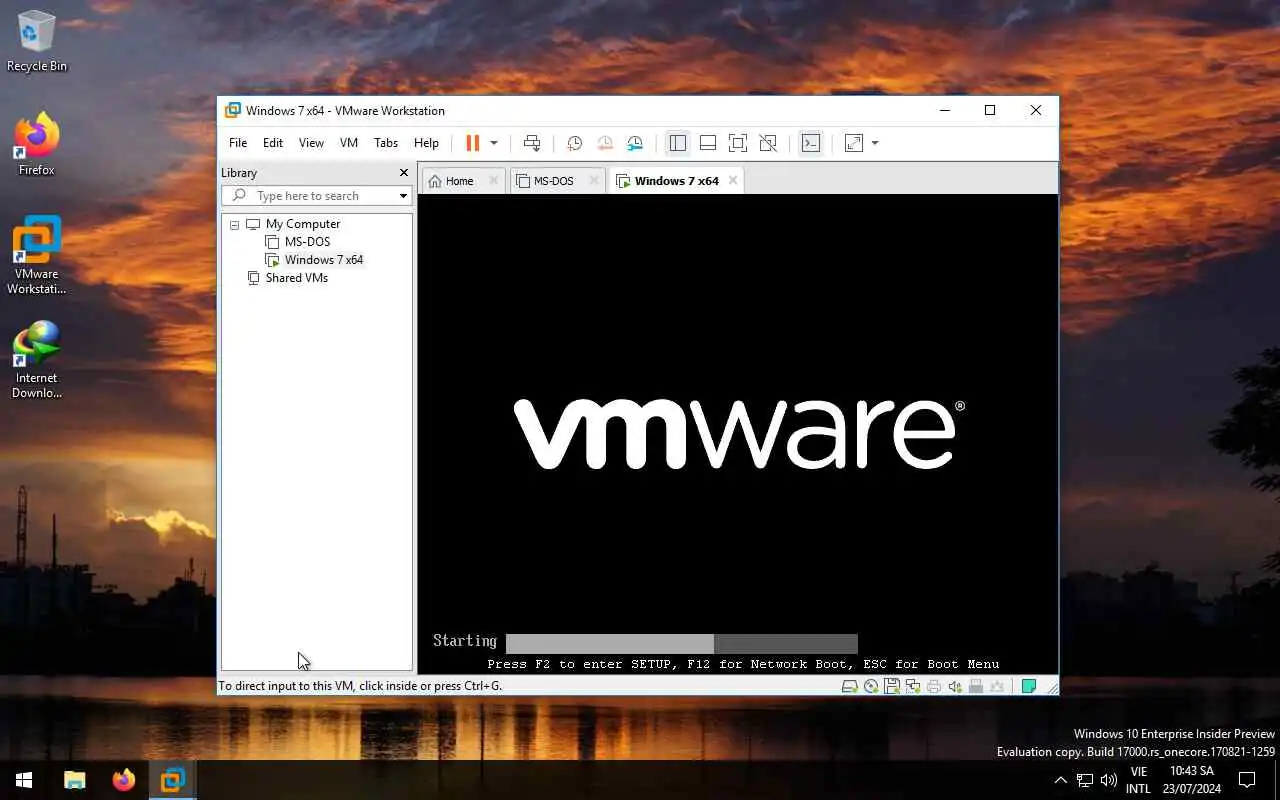Open the library search dropdown arrow
Viewport: 1280px width, 800px height.
[x=404, y=196]
